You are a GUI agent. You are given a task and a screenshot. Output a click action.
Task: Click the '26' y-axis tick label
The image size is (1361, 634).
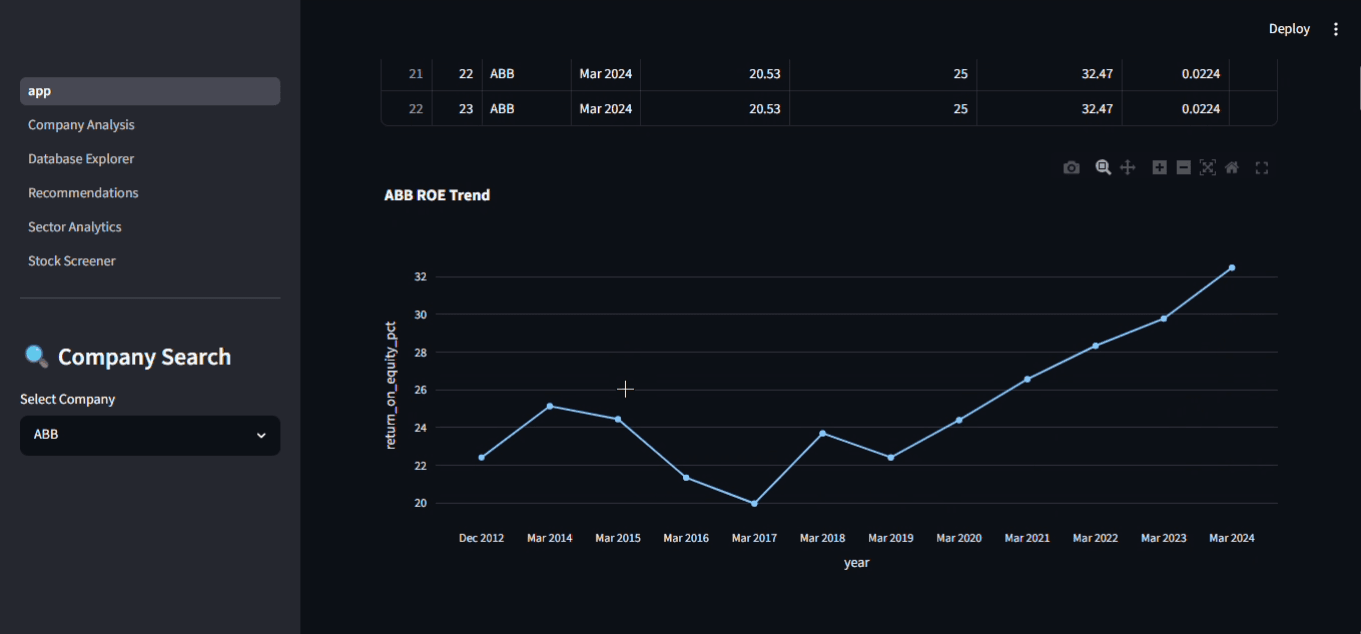pos(420,390)
